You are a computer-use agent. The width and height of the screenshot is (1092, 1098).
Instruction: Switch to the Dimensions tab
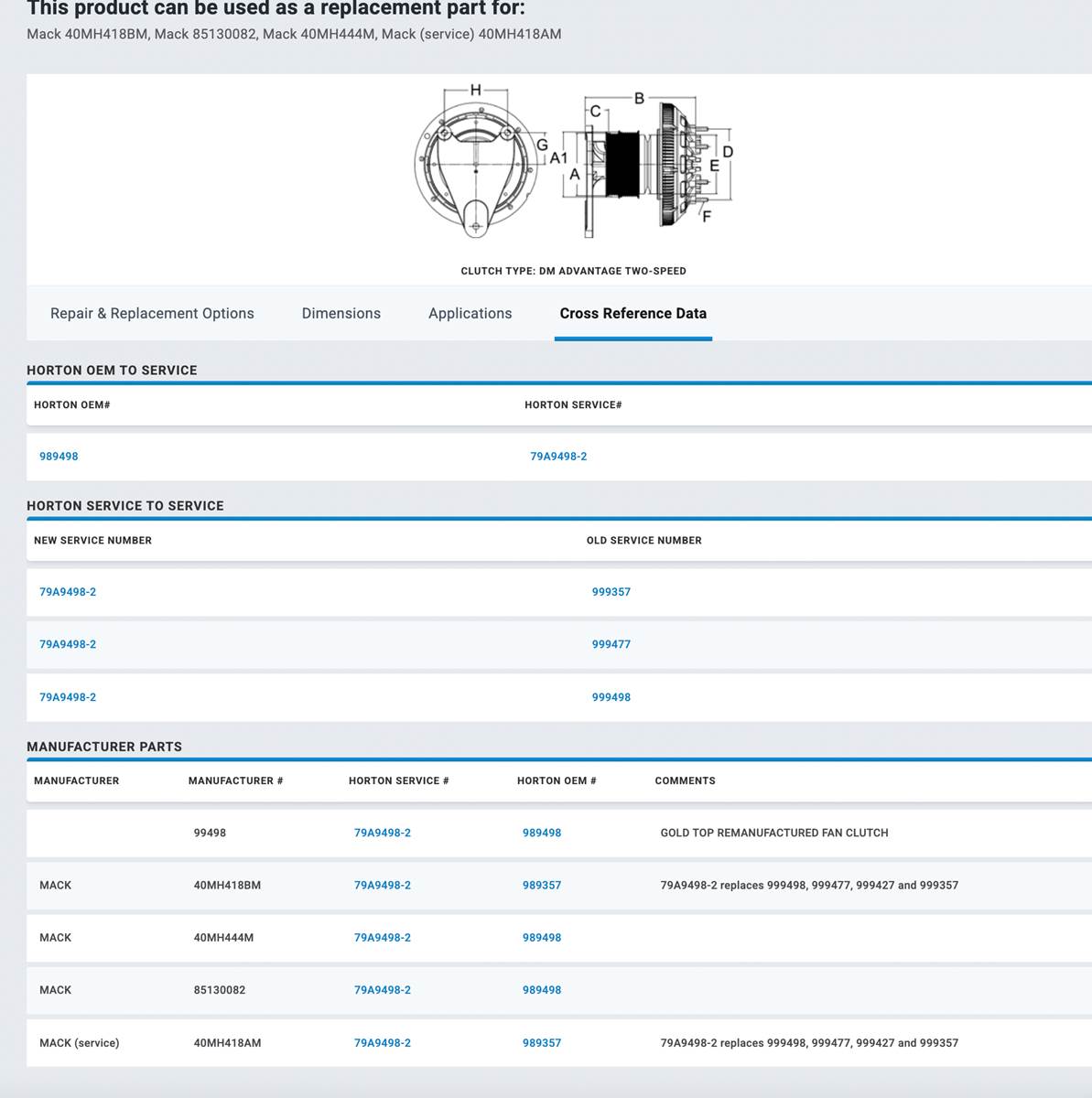pyautogui.click(x=341, y=313)
